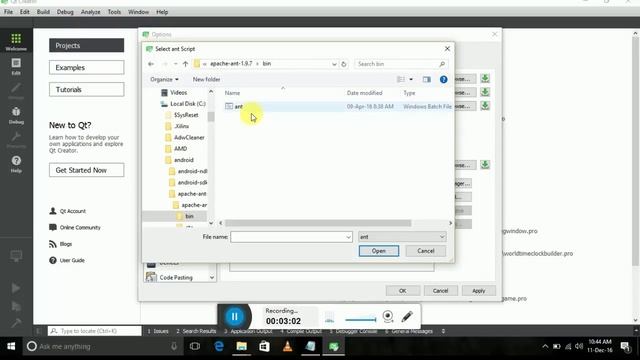This screenshot has width=640, height=360.
Task: Open the Help mode icon in sidebar
Action: pos(16,164)
